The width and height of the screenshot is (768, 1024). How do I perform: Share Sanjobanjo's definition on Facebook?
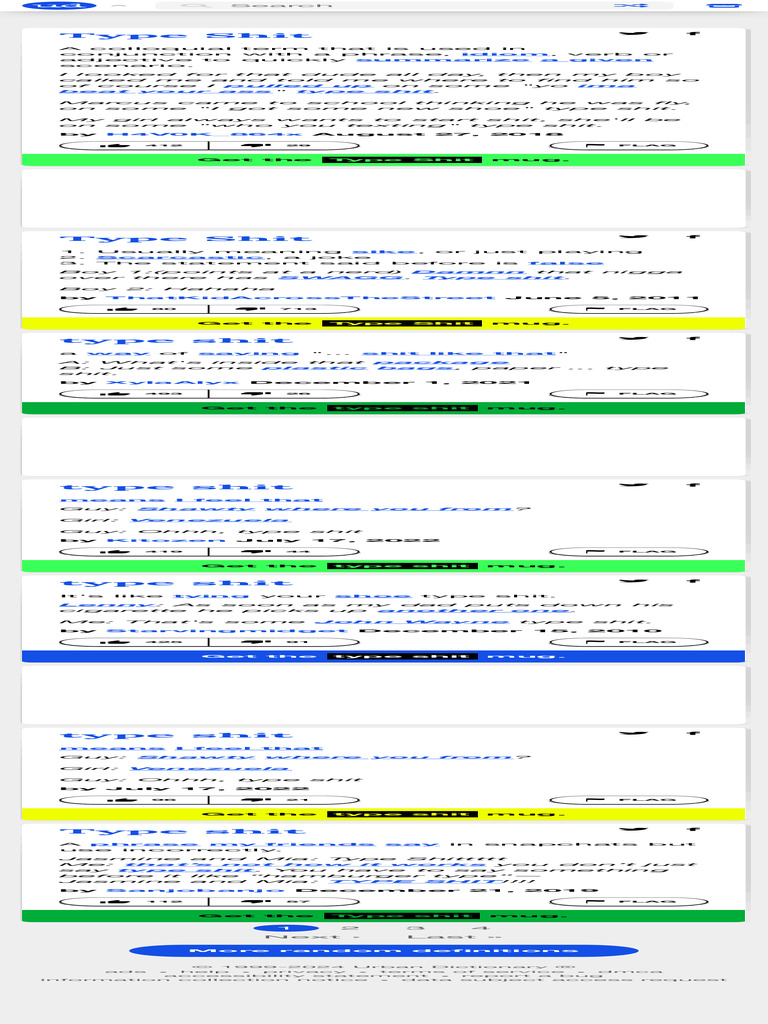click(692, 829)
